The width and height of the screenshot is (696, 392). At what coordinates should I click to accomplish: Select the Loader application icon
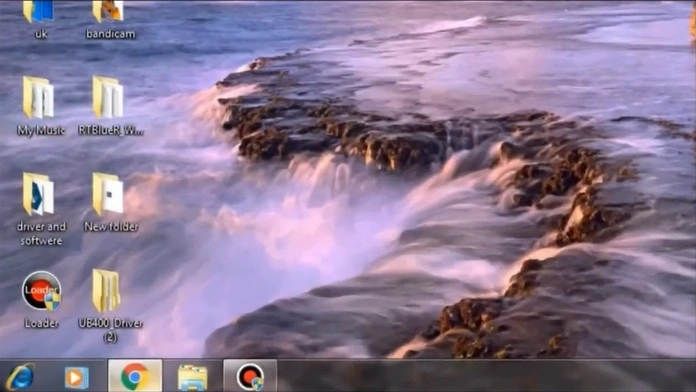pos(41,291)
